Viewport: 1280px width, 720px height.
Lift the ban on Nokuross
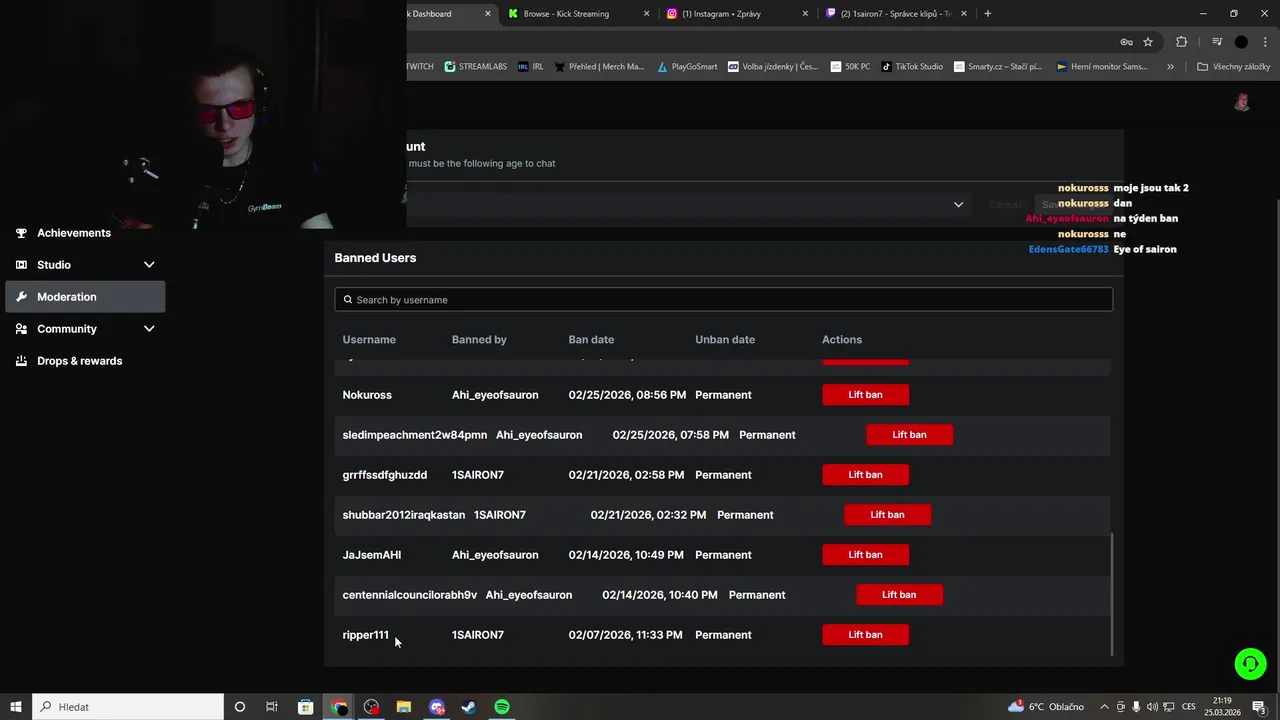[866, 395]
